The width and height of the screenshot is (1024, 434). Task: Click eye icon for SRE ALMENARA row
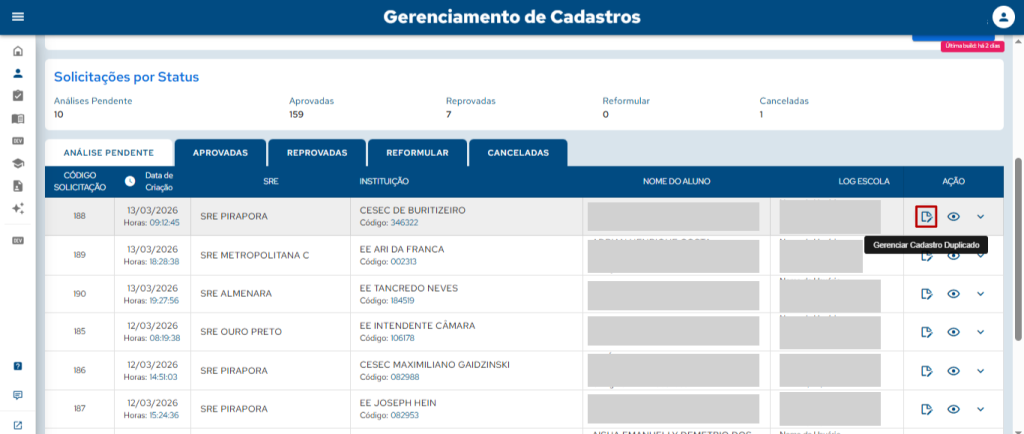pos(954,293)
